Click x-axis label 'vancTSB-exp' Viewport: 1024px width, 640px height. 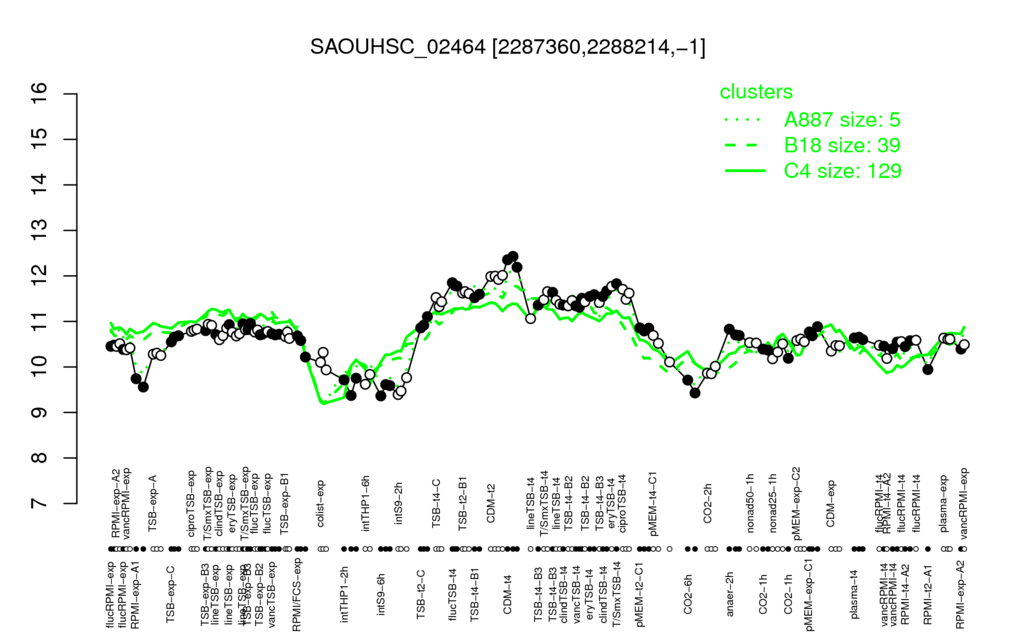(272, 594)
